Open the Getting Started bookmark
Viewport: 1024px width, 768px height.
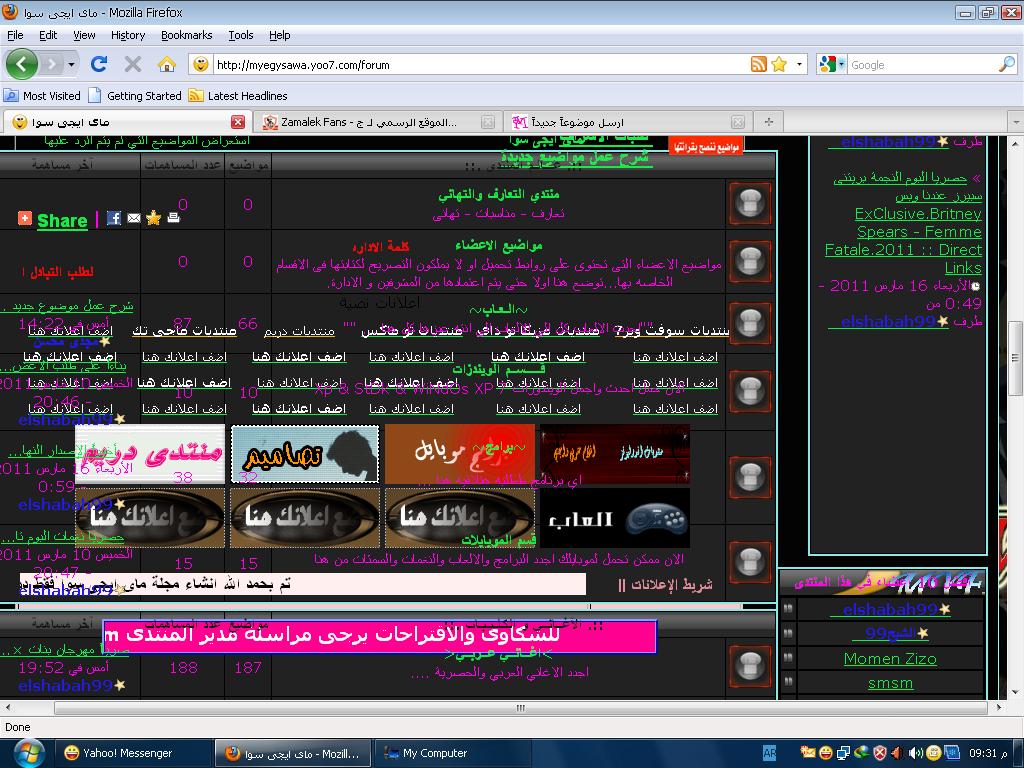point(135,96)
